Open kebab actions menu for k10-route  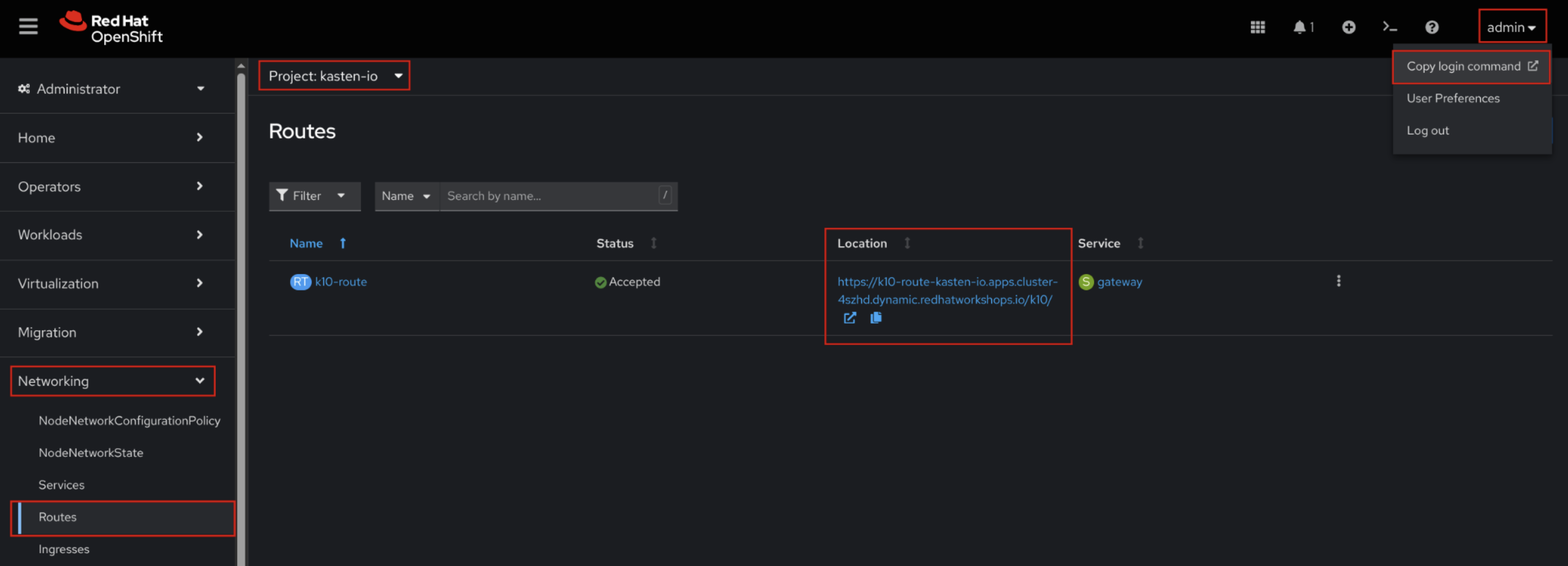pos(1338,280)
